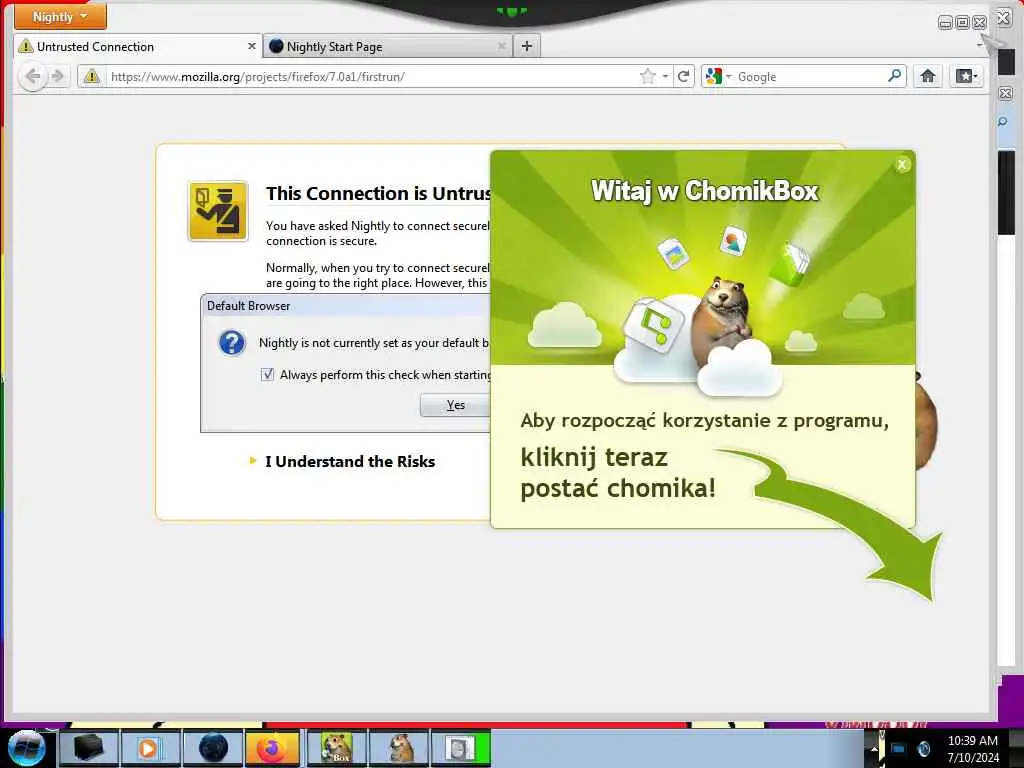Click the Default Browser dialog title

pos(248,306)
